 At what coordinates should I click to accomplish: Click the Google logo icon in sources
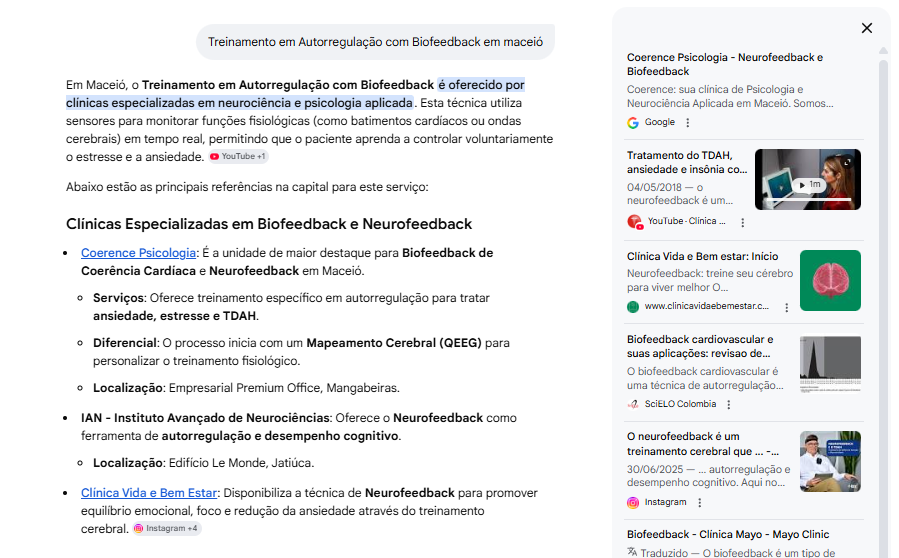point(633,123)
